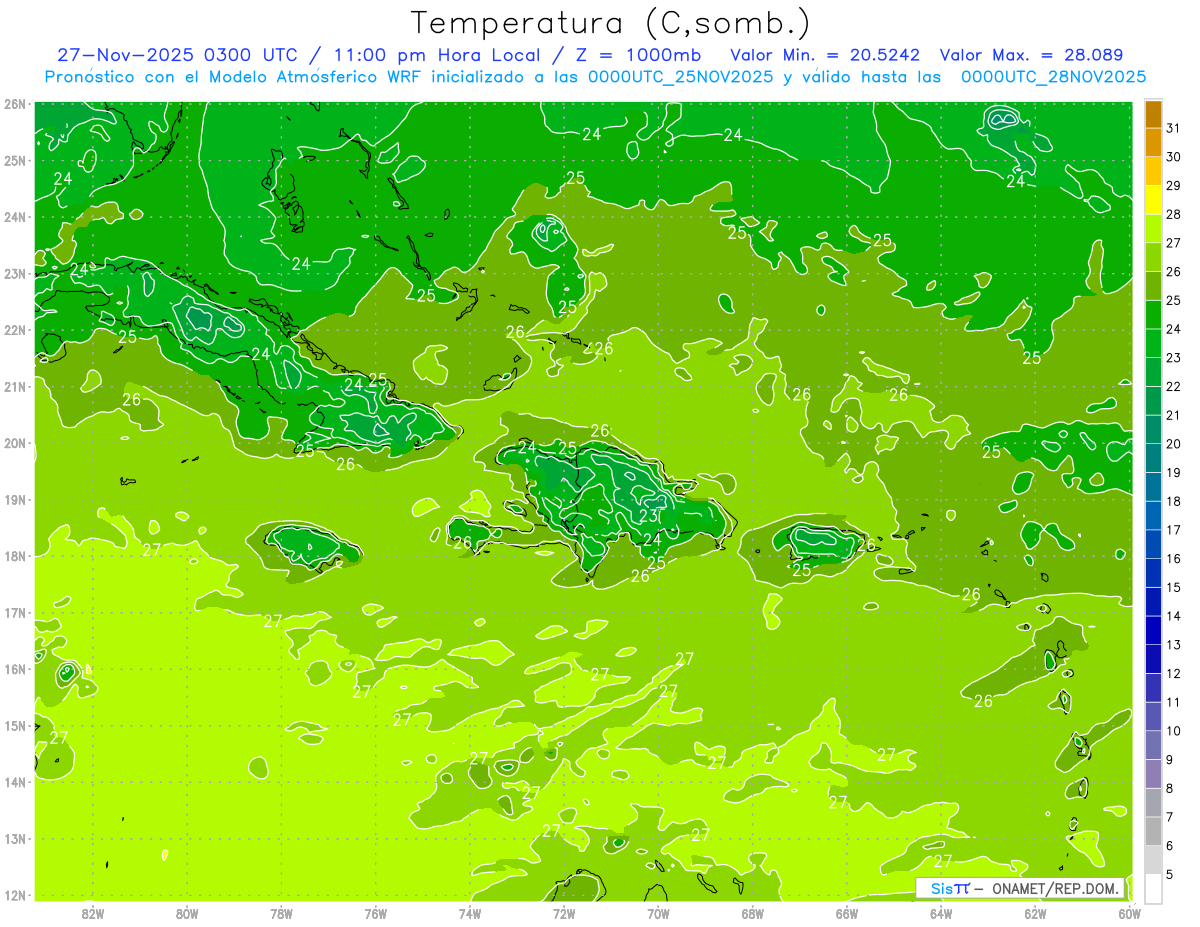Click the 80W longitude axis label

187,913
